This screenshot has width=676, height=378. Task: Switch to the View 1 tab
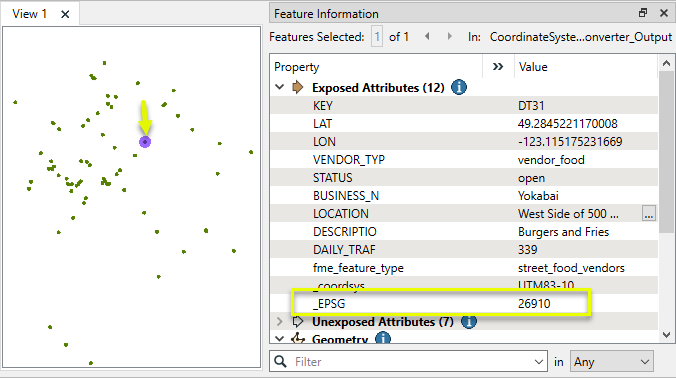coord(29,14)
